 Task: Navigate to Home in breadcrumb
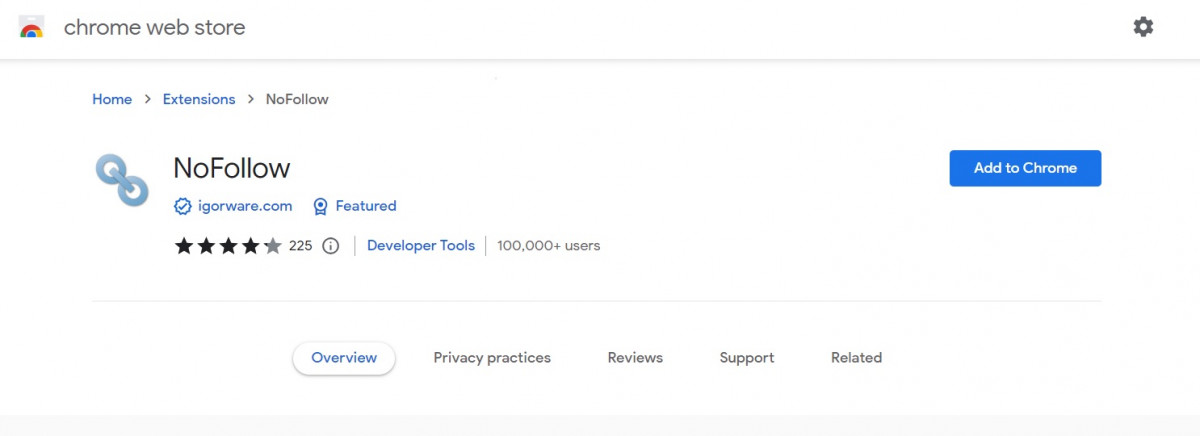[x=112, y=99]
